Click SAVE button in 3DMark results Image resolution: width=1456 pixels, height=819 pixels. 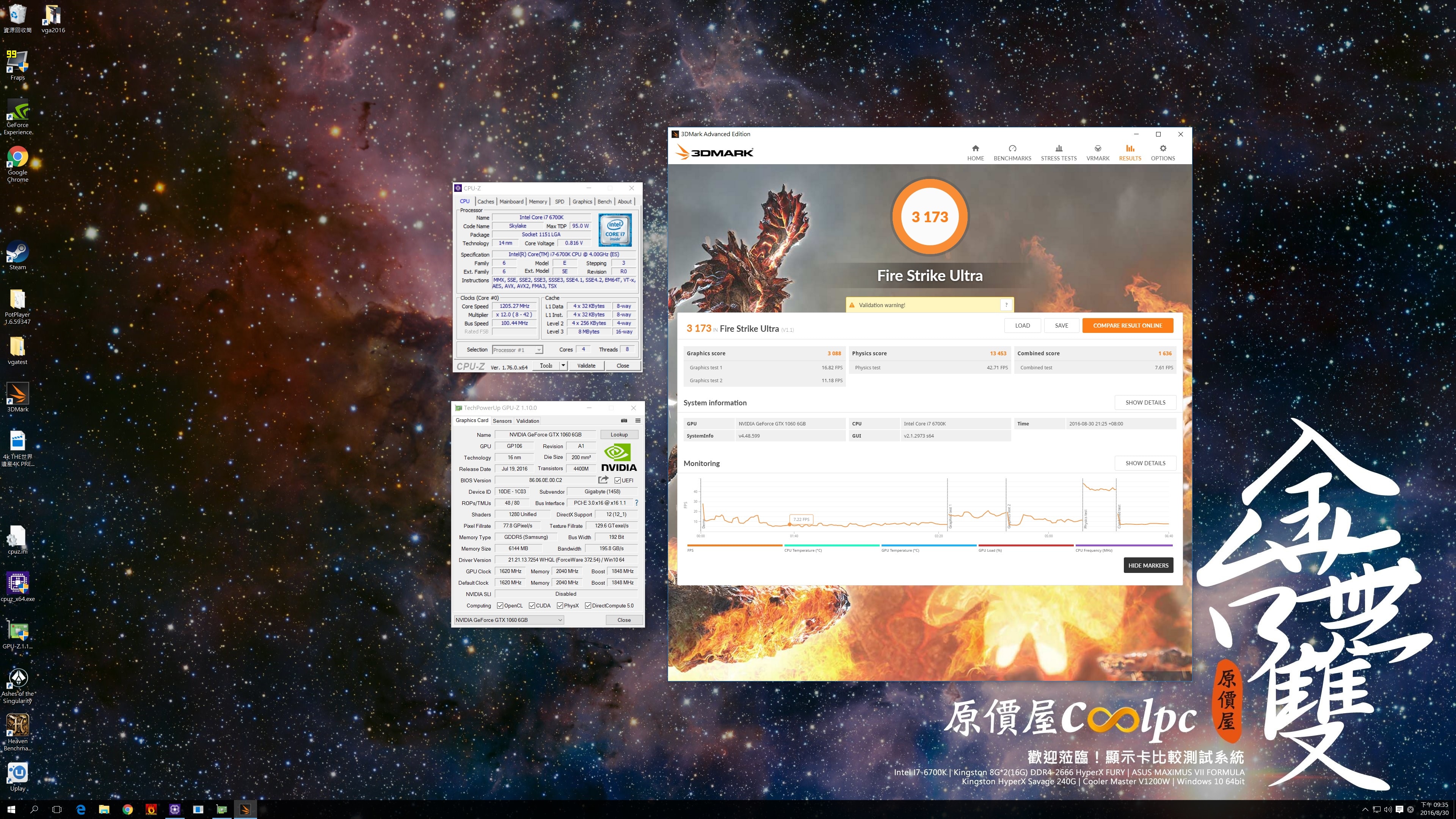[x=1061, y=326]
